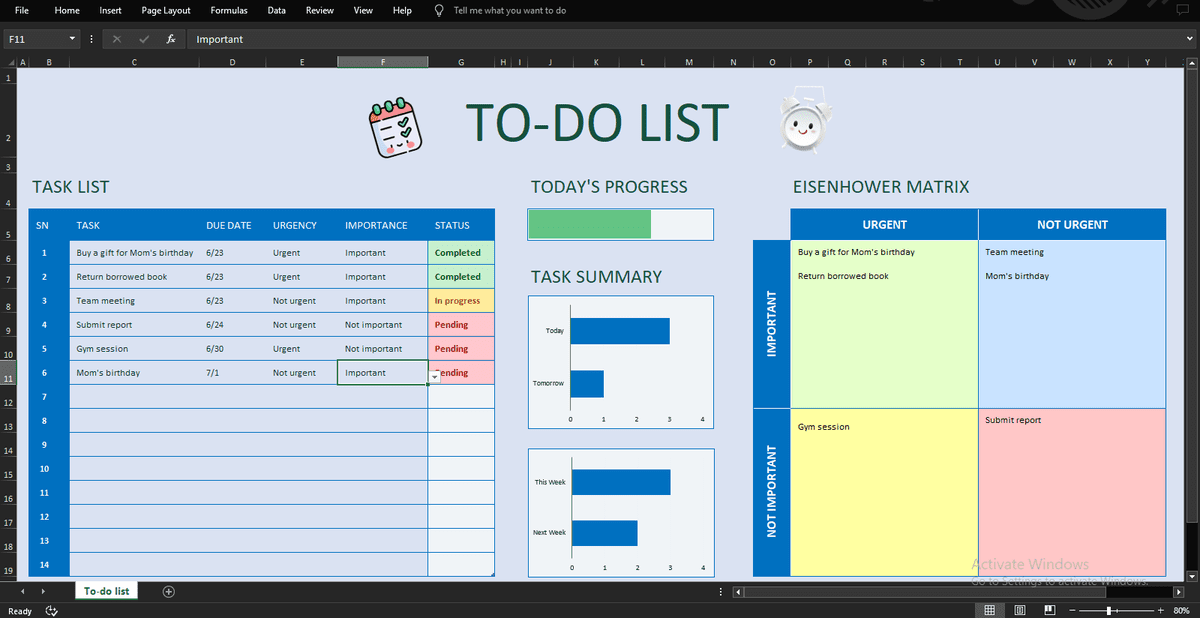Click the horizontal scrollbar right arrow
This screenshot has width=1200, height=618.
tap(1178, 591)
